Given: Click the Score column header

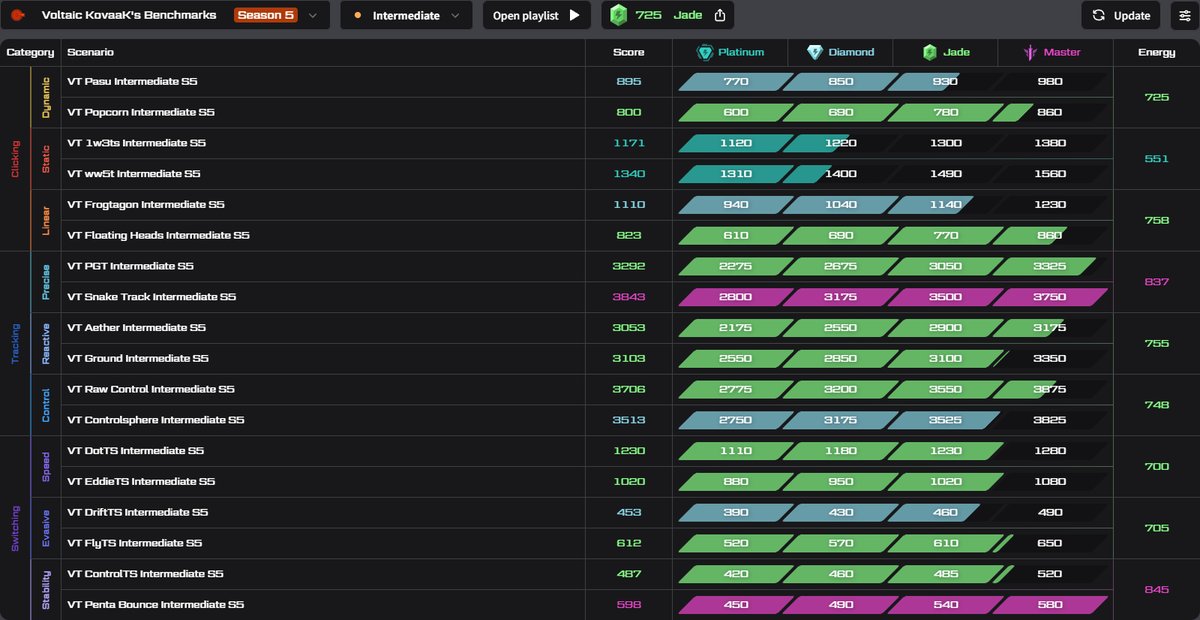Looking at the screenshot, I should tap(629, 52).
